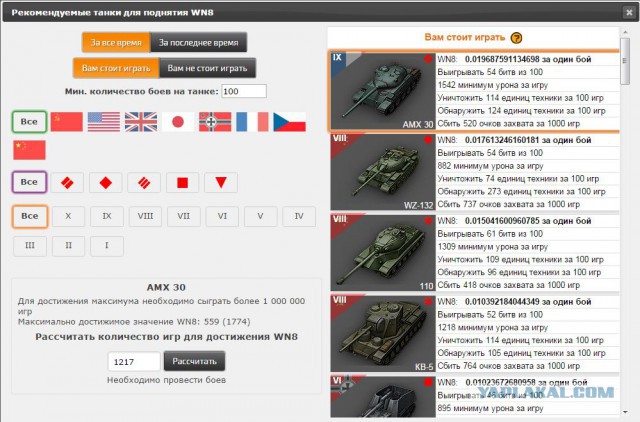
Task: Select the United Kingdom flag filter
Action: click(141, 122)
